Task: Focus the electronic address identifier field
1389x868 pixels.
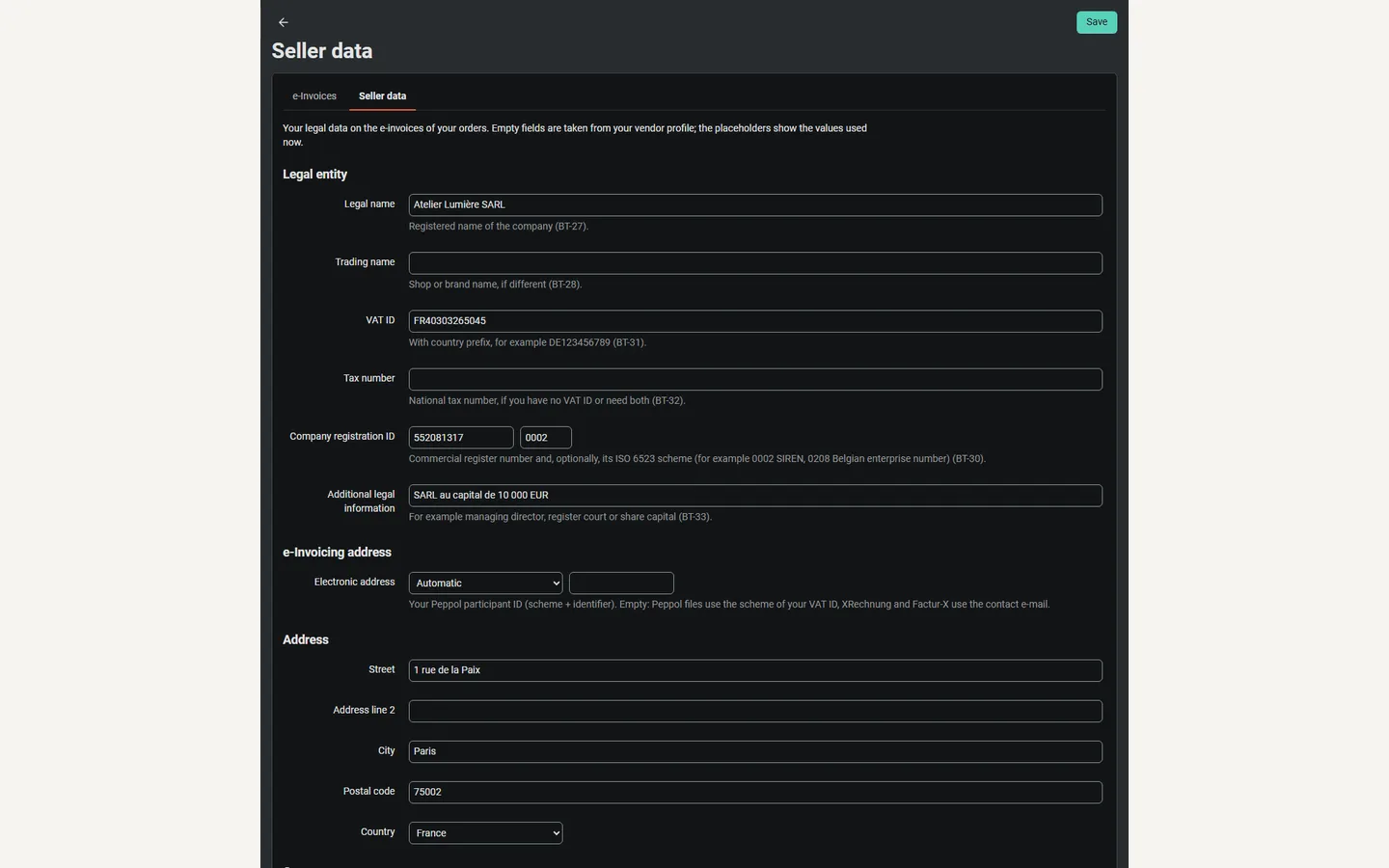Action: tap(621, 583)
